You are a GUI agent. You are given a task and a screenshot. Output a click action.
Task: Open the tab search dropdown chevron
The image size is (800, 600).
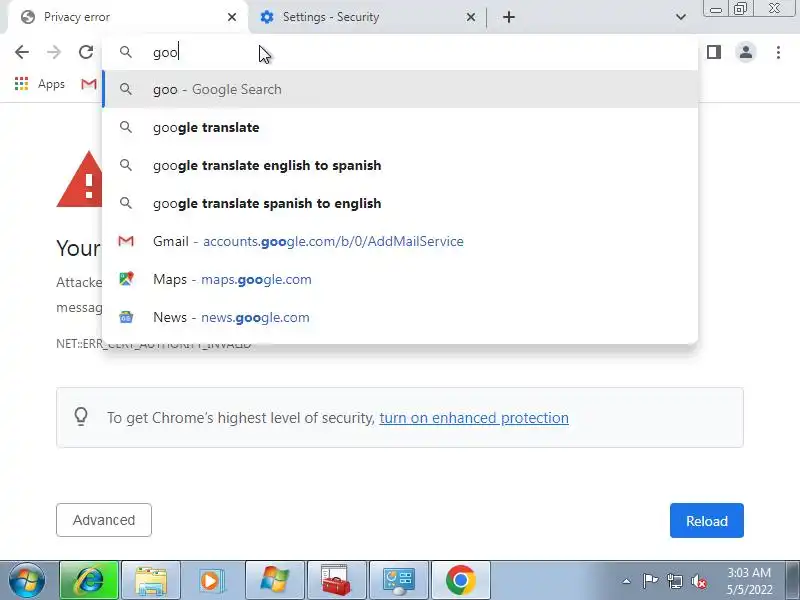point(681,17)
